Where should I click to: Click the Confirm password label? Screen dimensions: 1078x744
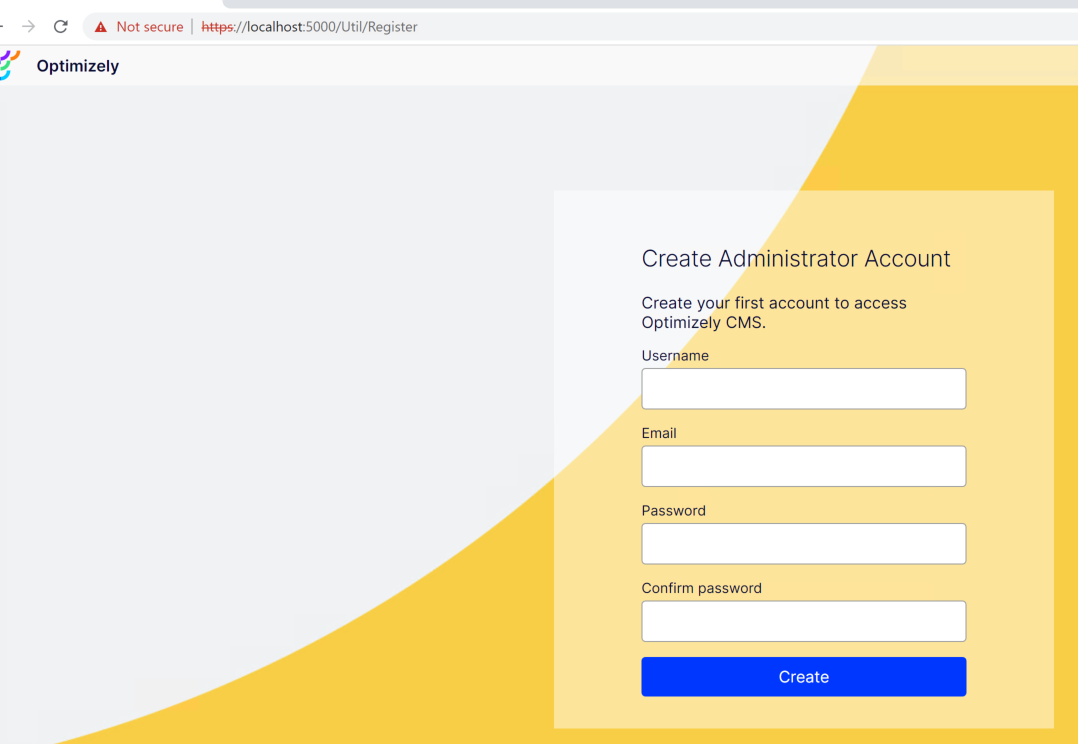click(701, 588)
